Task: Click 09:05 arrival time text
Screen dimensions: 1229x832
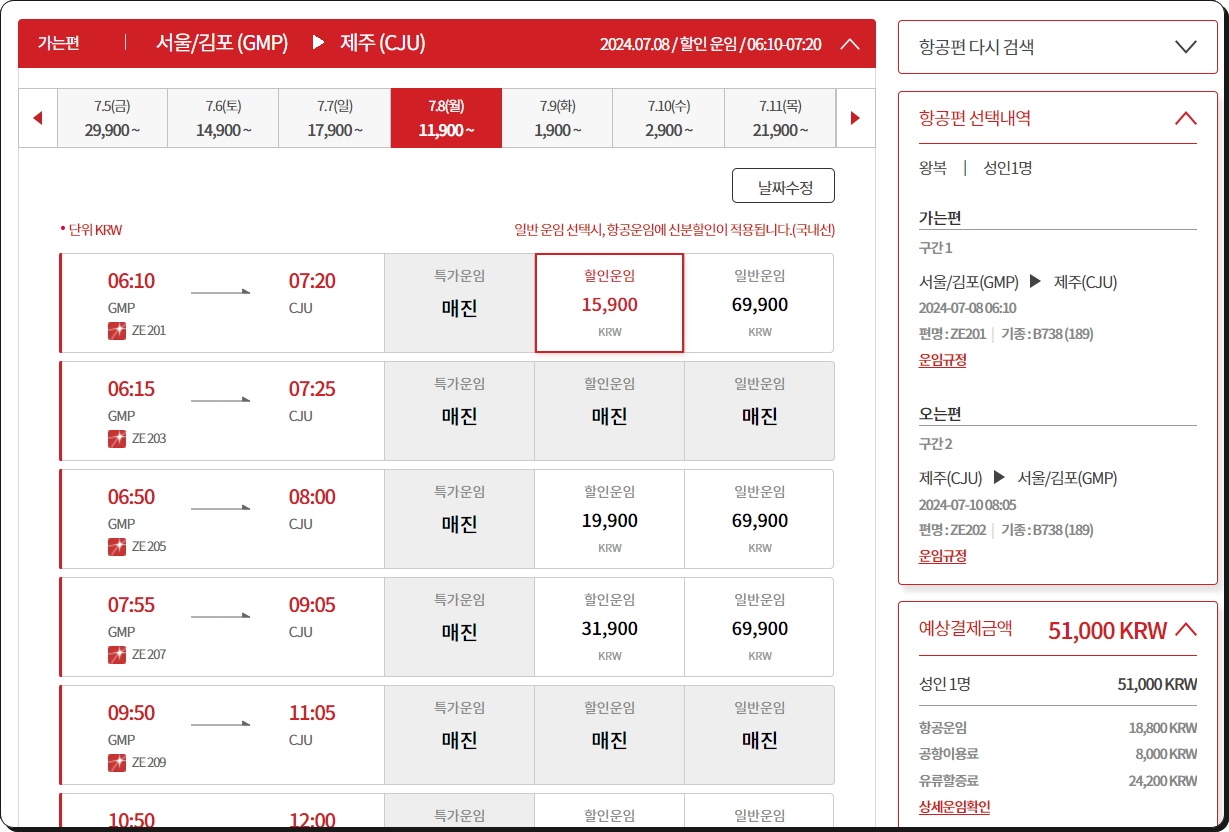Action: coord(312,605)
